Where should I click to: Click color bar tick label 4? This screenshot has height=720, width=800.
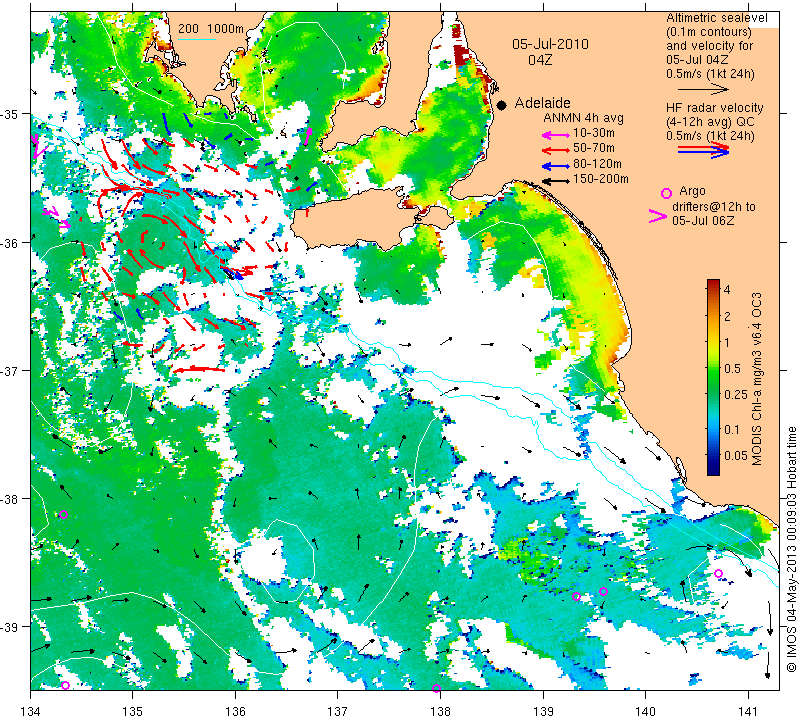(x=727, y=290)
